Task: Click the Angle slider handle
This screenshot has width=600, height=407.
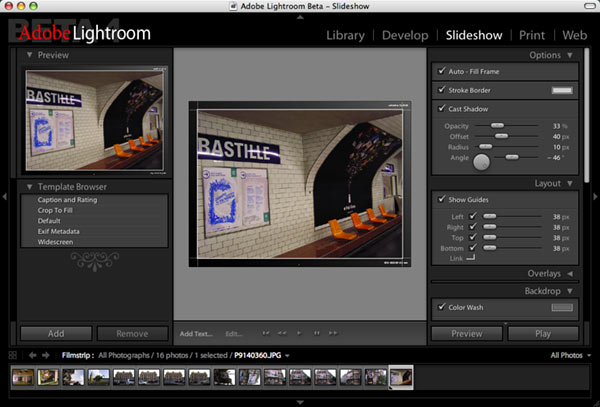Action: pyautogui.click(x=512, y=157)
